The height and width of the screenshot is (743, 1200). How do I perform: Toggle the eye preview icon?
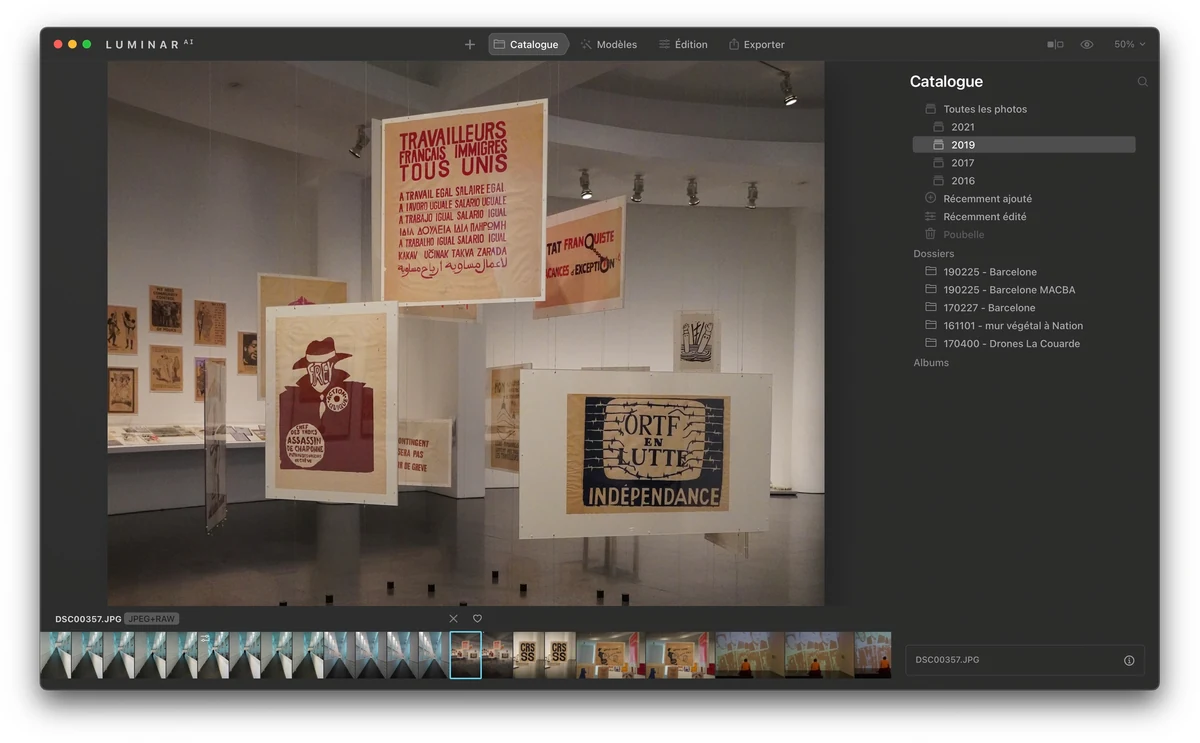coord(1087,44)
